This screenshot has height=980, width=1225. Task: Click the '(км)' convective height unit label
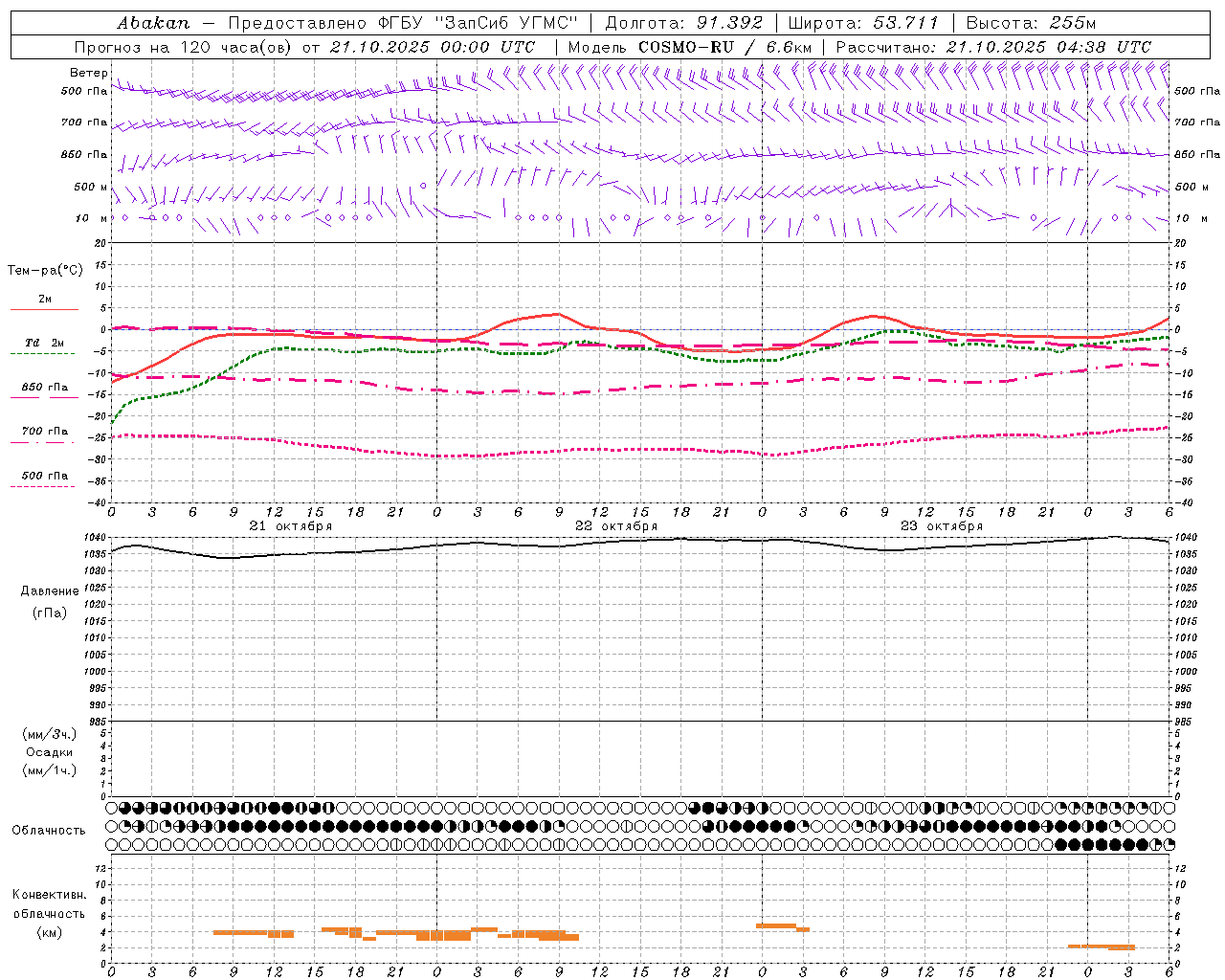click(x=50, y=932)
